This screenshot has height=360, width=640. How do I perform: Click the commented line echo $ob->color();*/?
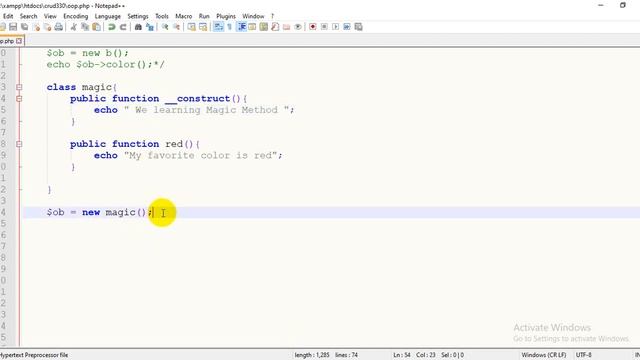[105, 64]
